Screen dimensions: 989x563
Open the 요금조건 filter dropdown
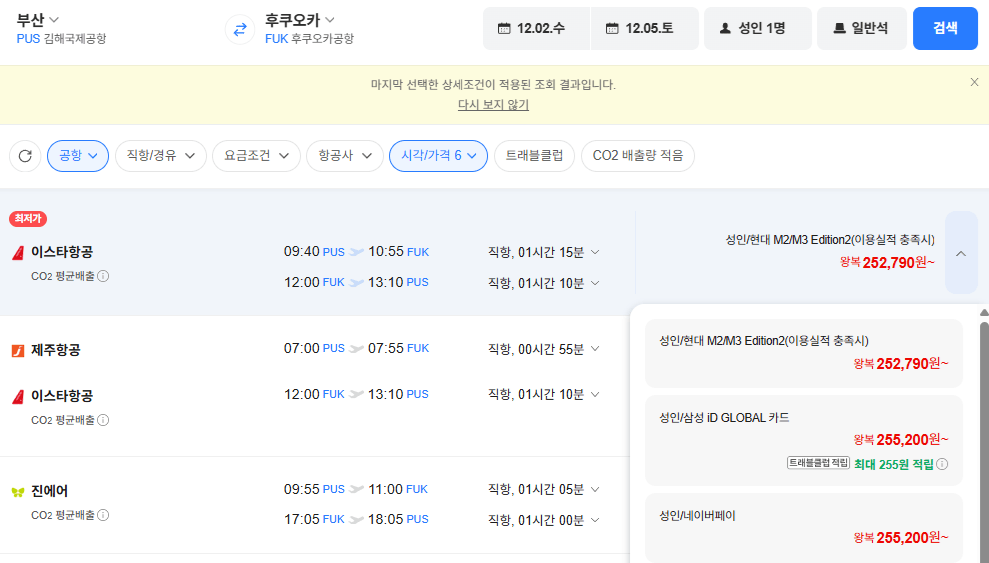[x=256, y=156]
